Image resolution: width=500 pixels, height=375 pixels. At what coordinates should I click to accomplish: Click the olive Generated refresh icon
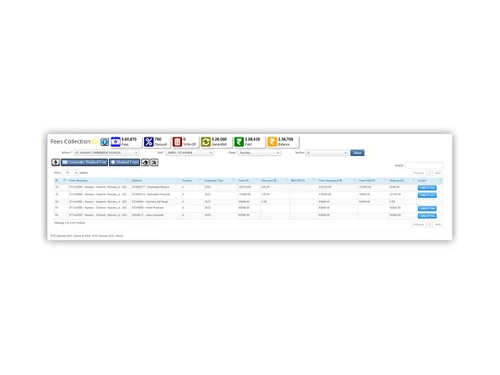pos(206,142)
